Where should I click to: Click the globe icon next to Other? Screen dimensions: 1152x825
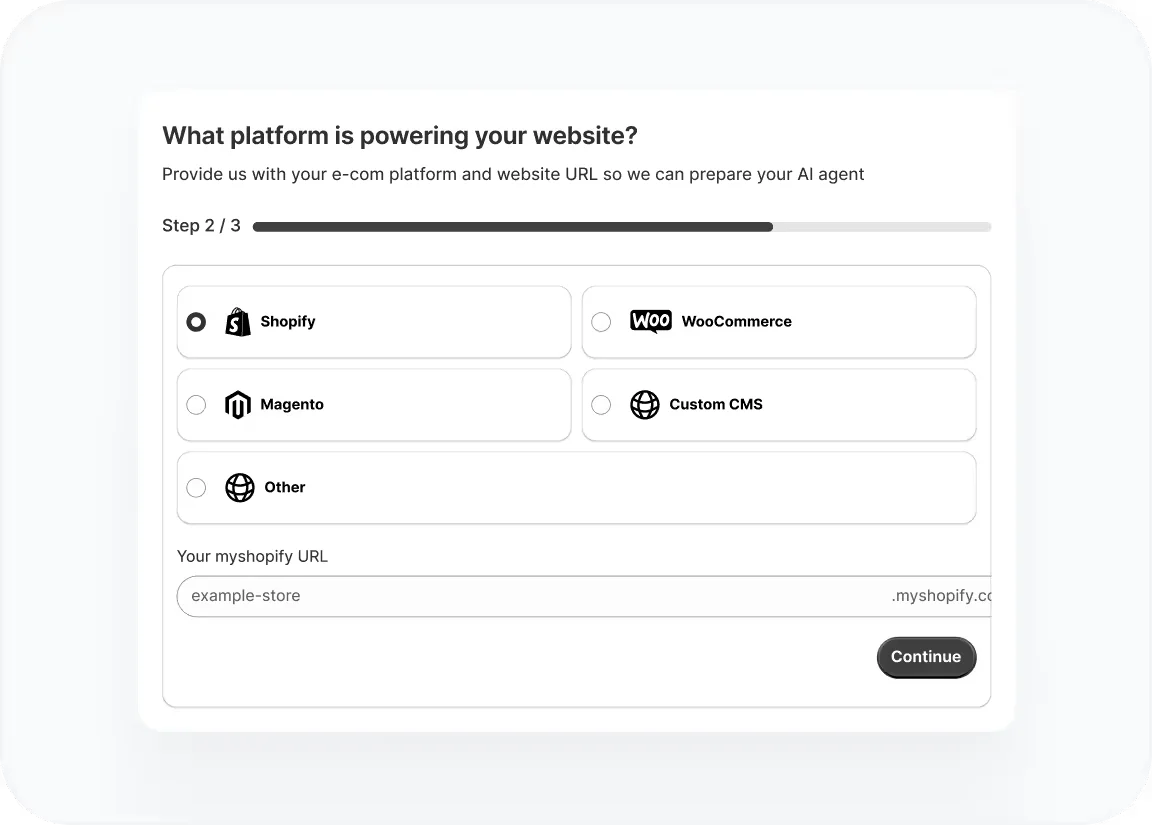click(x=240, y=487)
